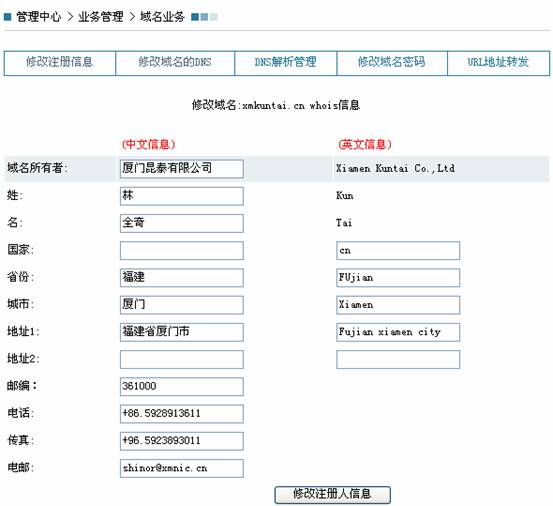Click the 电邮 email address field
The image size is (553, 506).
182,468
